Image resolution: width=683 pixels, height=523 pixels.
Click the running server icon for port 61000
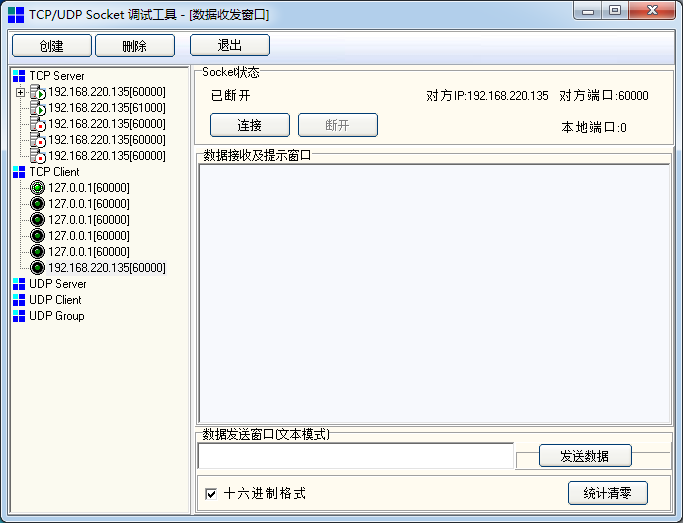click(38, 108)
